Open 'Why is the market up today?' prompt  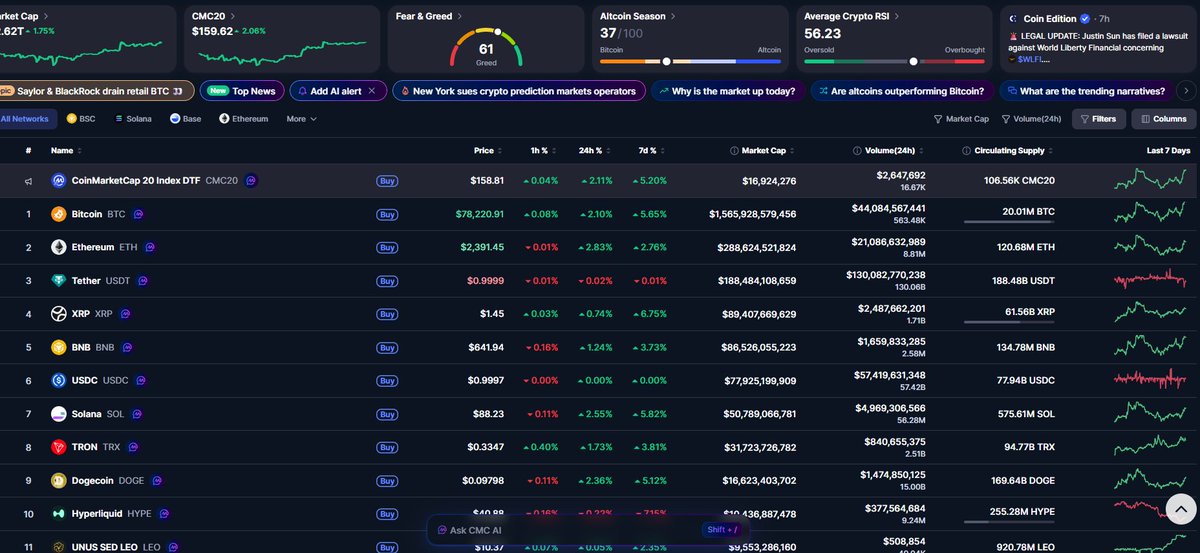[x=728, y=91]
